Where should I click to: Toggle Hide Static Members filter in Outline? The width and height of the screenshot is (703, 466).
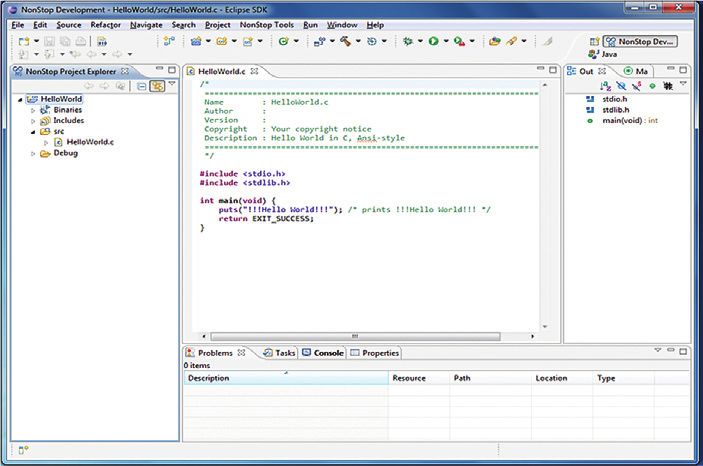click(637, 86)
